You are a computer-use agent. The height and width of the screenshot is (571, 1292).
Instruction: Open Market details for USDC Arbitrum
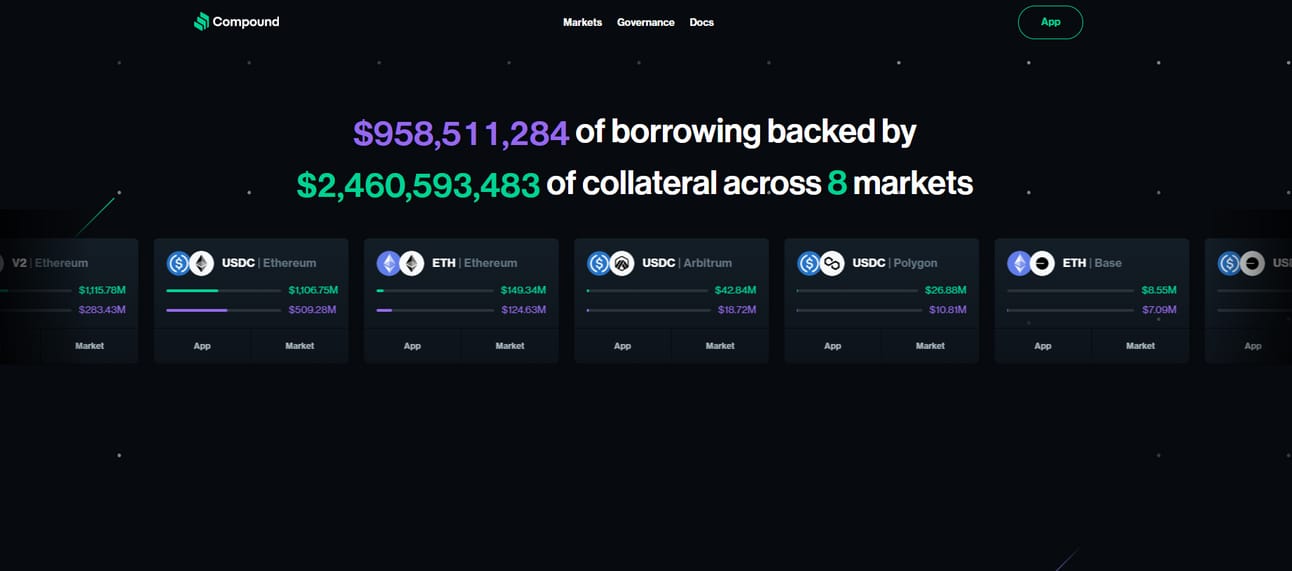click(x=720, y=346)
